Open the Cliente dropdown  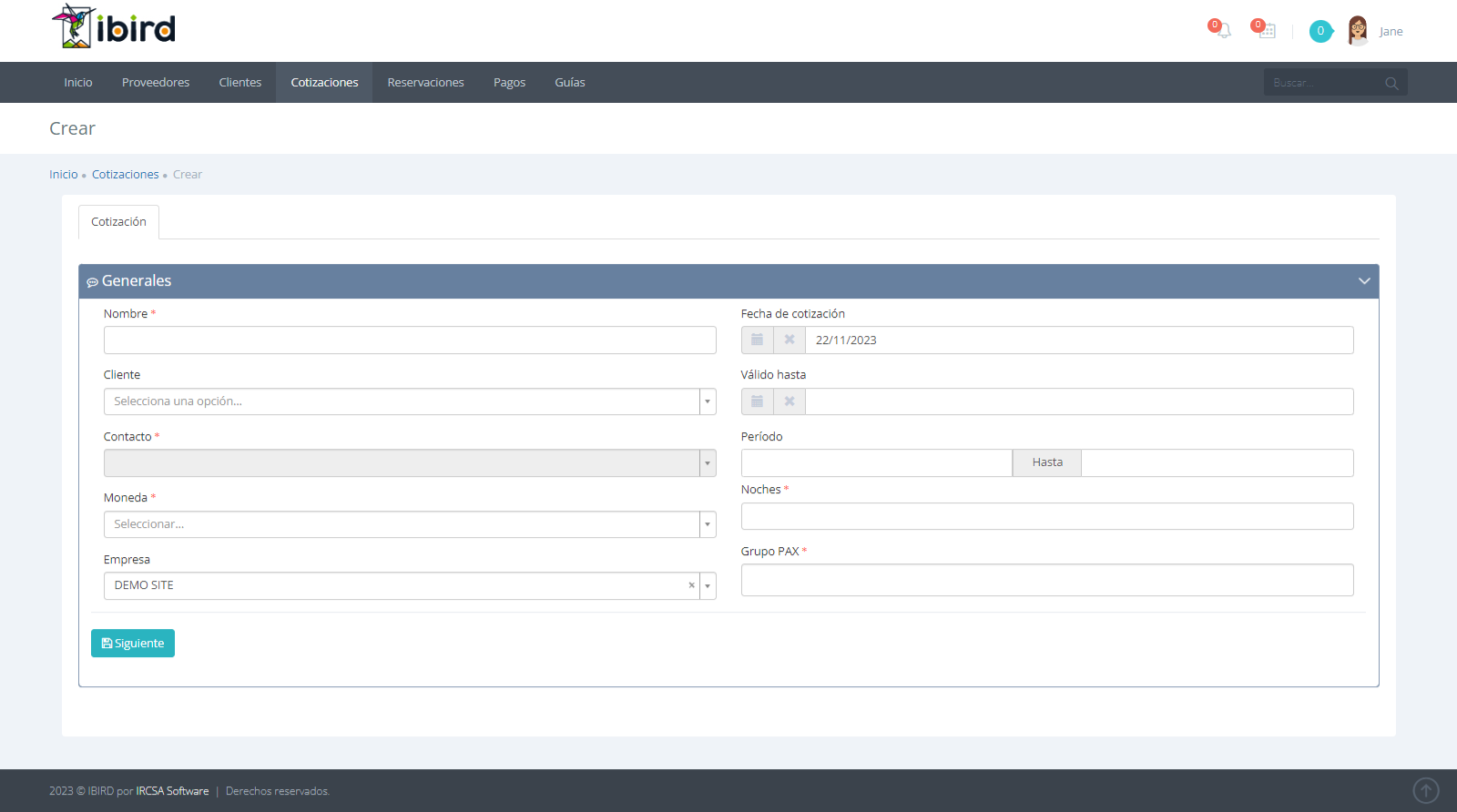pyautogui.click(x=410, y=401)
